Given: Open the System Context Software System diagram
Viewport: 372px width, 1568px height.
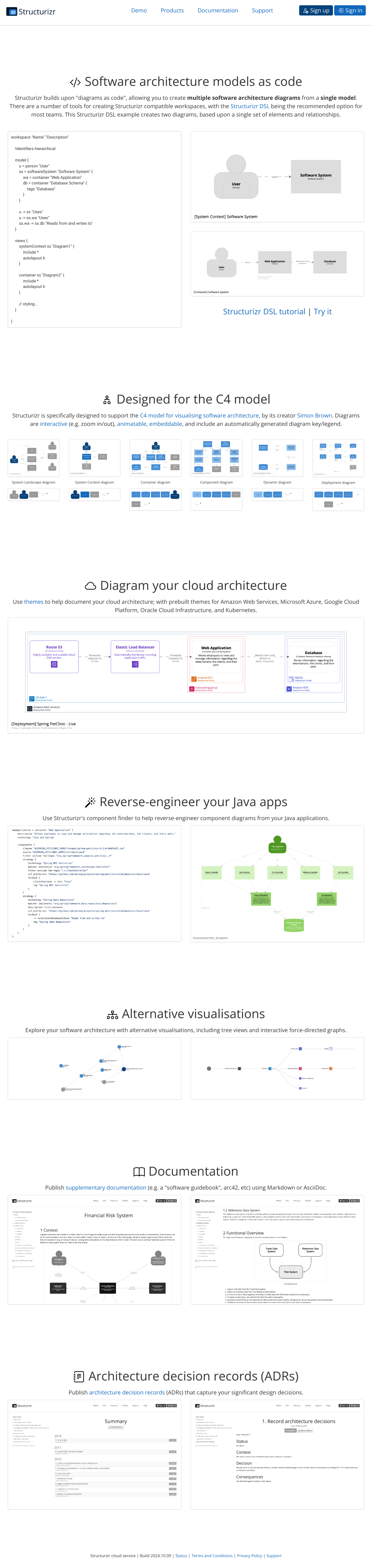Looking at the screenshot, I should tap(277, 177).
